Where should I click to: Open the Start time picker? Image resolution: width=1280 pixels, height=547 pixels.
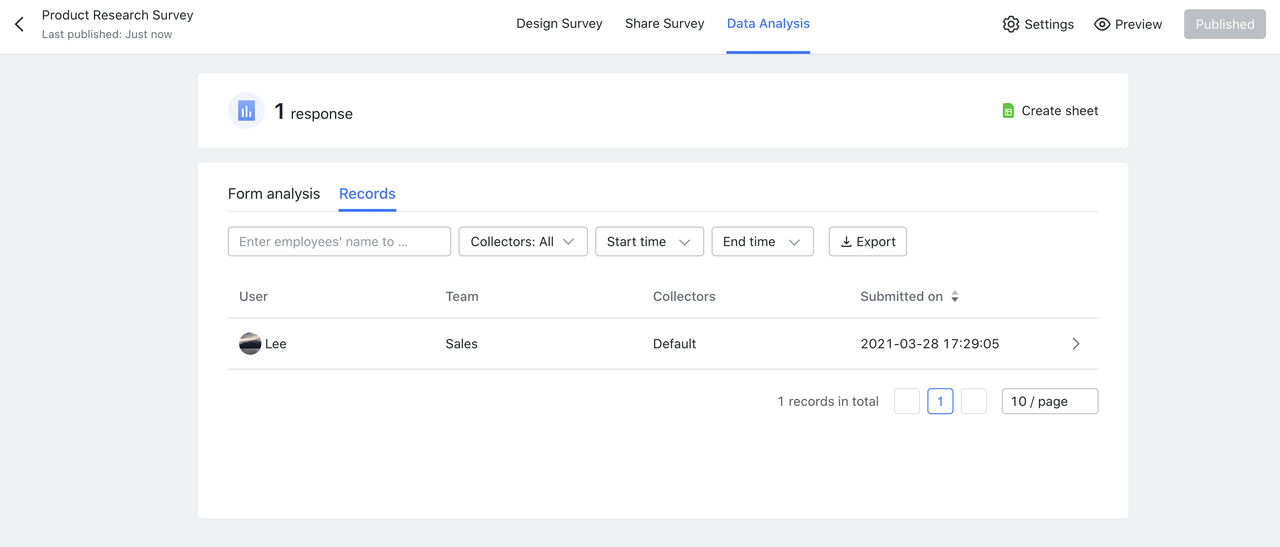(x=649, y=242)
